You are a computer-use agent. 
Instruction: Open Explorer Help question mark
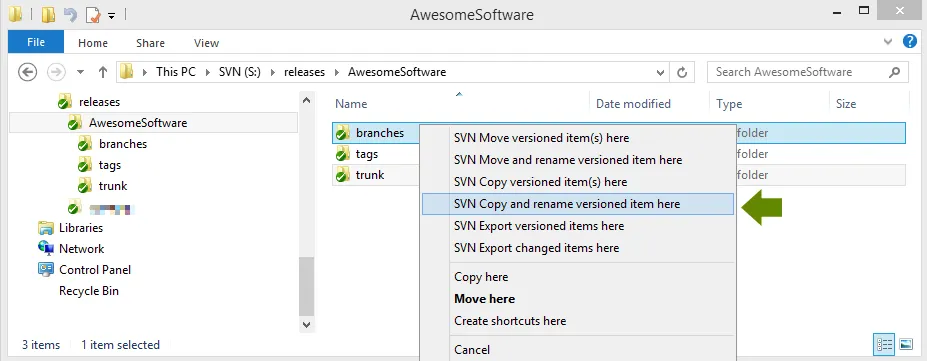[x=909, y=41]
